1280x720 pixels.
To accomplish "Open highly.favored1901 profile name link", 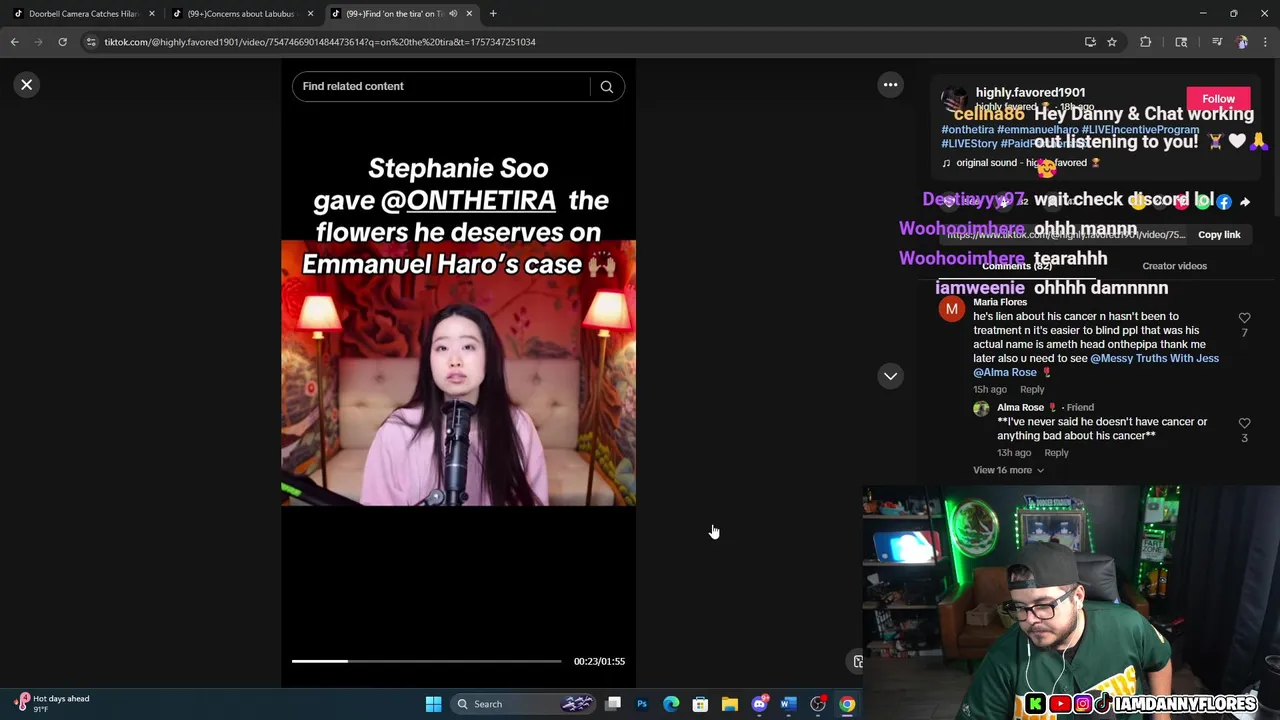I will pyautogui.click(x=1030, y=92).
